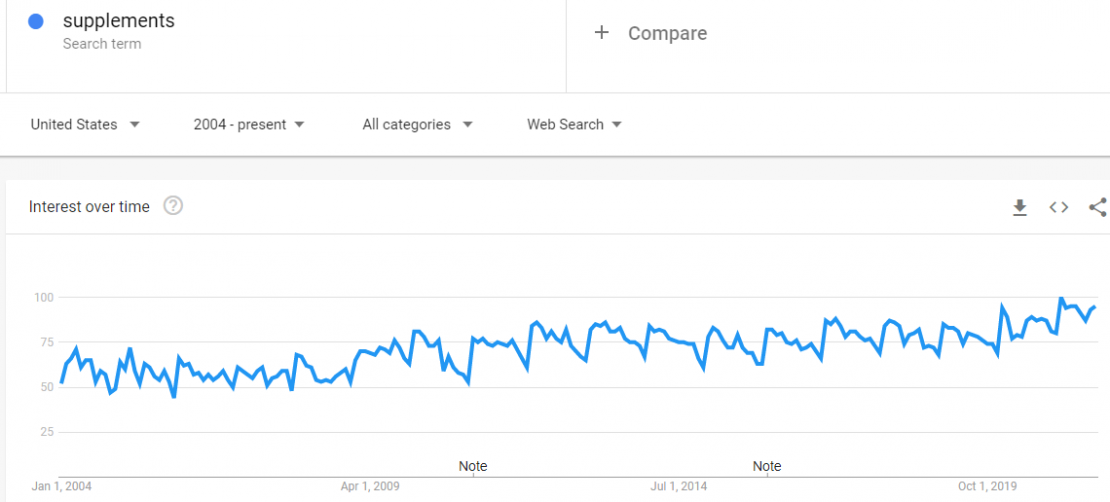Click the first Note marker on timeline
This screenshot has width=1110, height=502.
[473, 467]
